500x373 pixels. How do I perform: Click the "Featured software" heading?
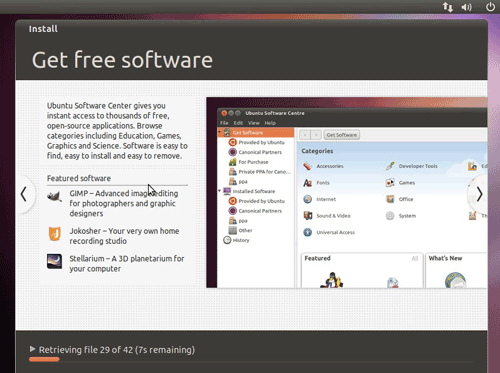[x=79, y=178]
